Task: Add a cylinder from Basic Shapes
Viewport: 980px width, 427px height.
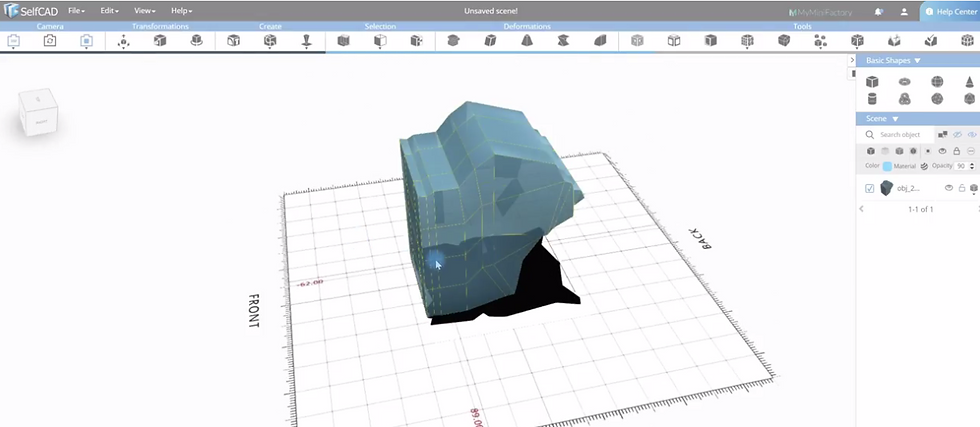Action: pyautogui.click(x=872, y=99)
